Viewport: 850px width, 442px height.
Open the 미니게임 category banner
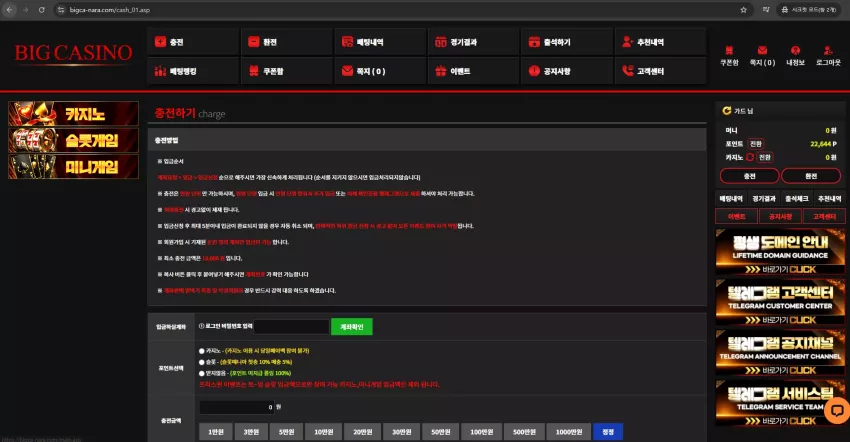point(73,166)
